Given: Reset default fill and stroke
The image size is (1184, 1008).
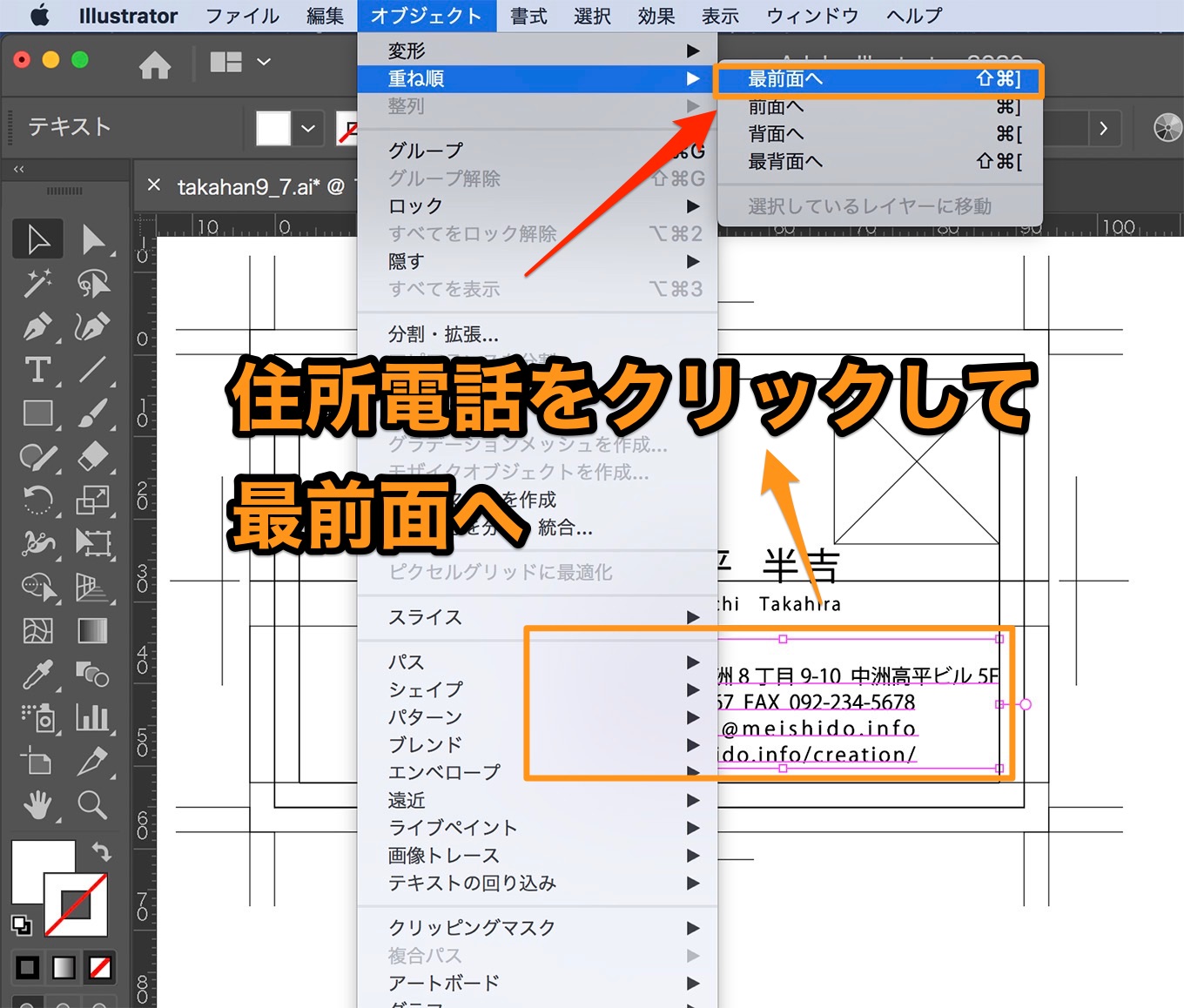Looking at the screenshot, I should point(21,924).
